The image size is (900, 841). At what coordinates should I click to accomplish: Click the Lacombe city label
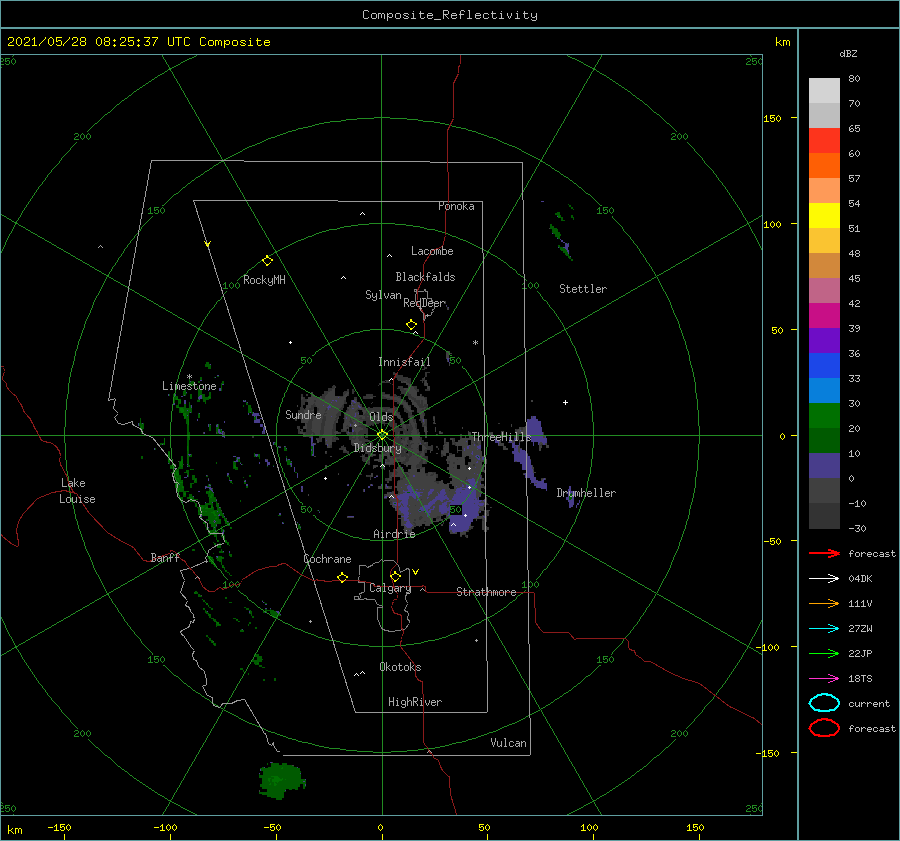click(x=432, y=251)
